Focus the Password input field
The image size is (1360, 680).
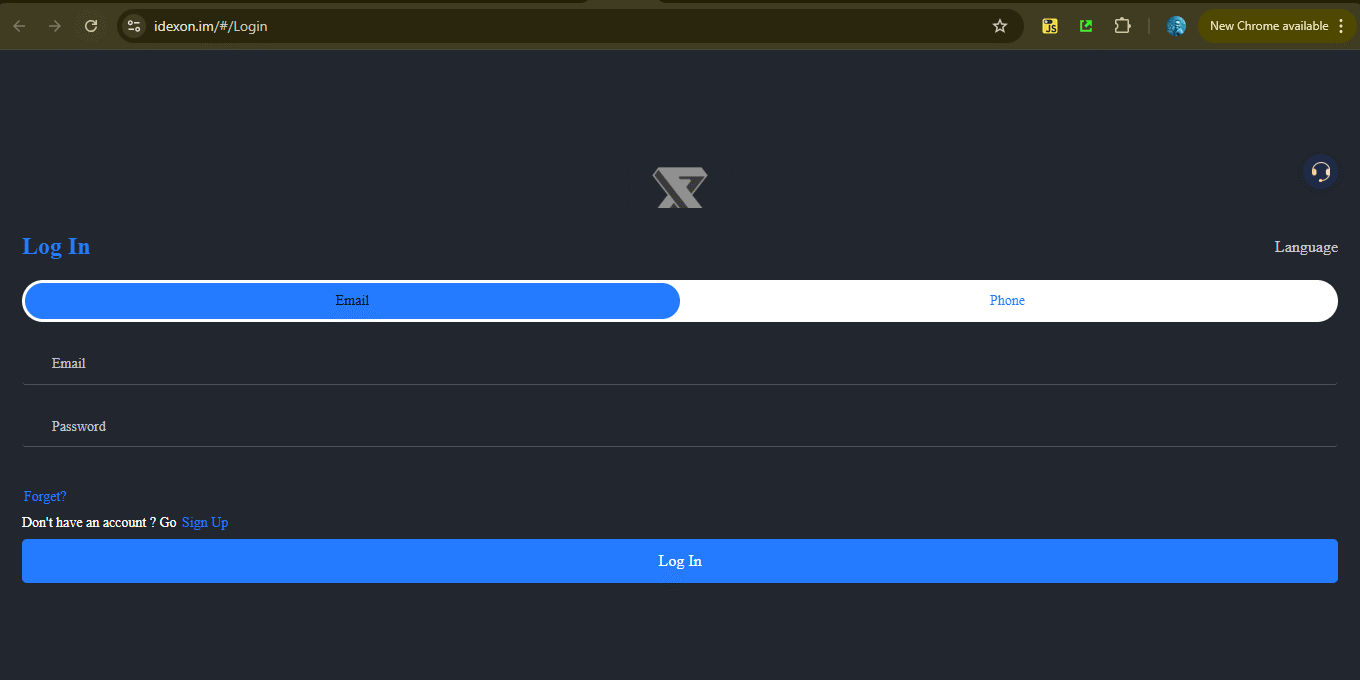680,426
